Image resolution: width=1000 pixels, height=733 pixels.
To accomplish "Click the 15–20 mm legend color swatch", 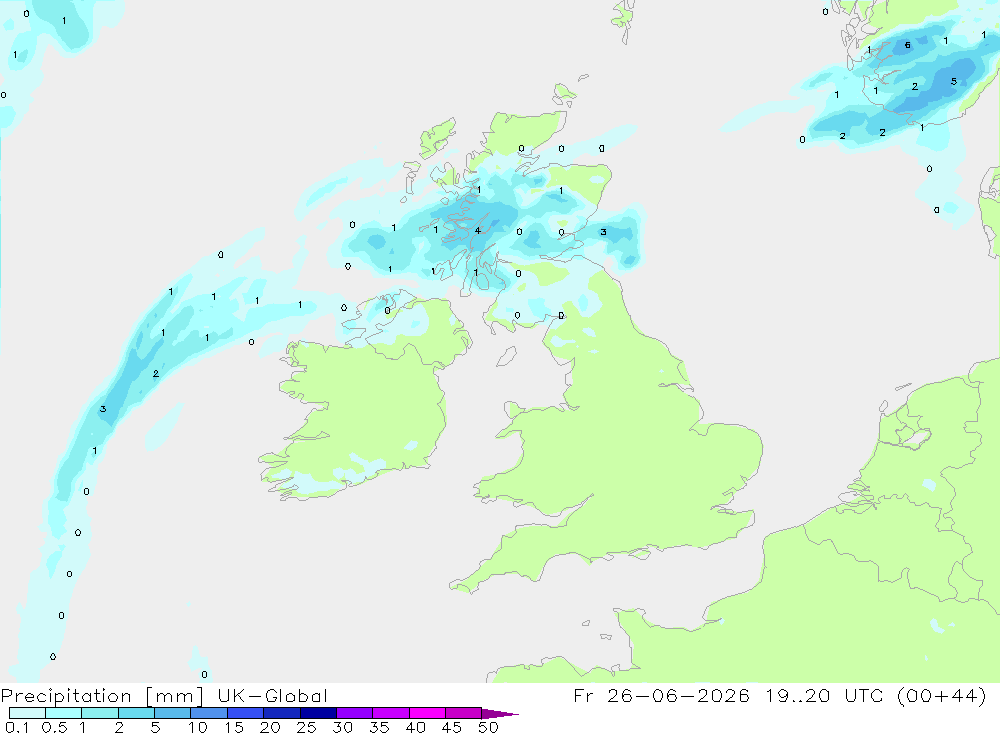I will tap(246, 713).
